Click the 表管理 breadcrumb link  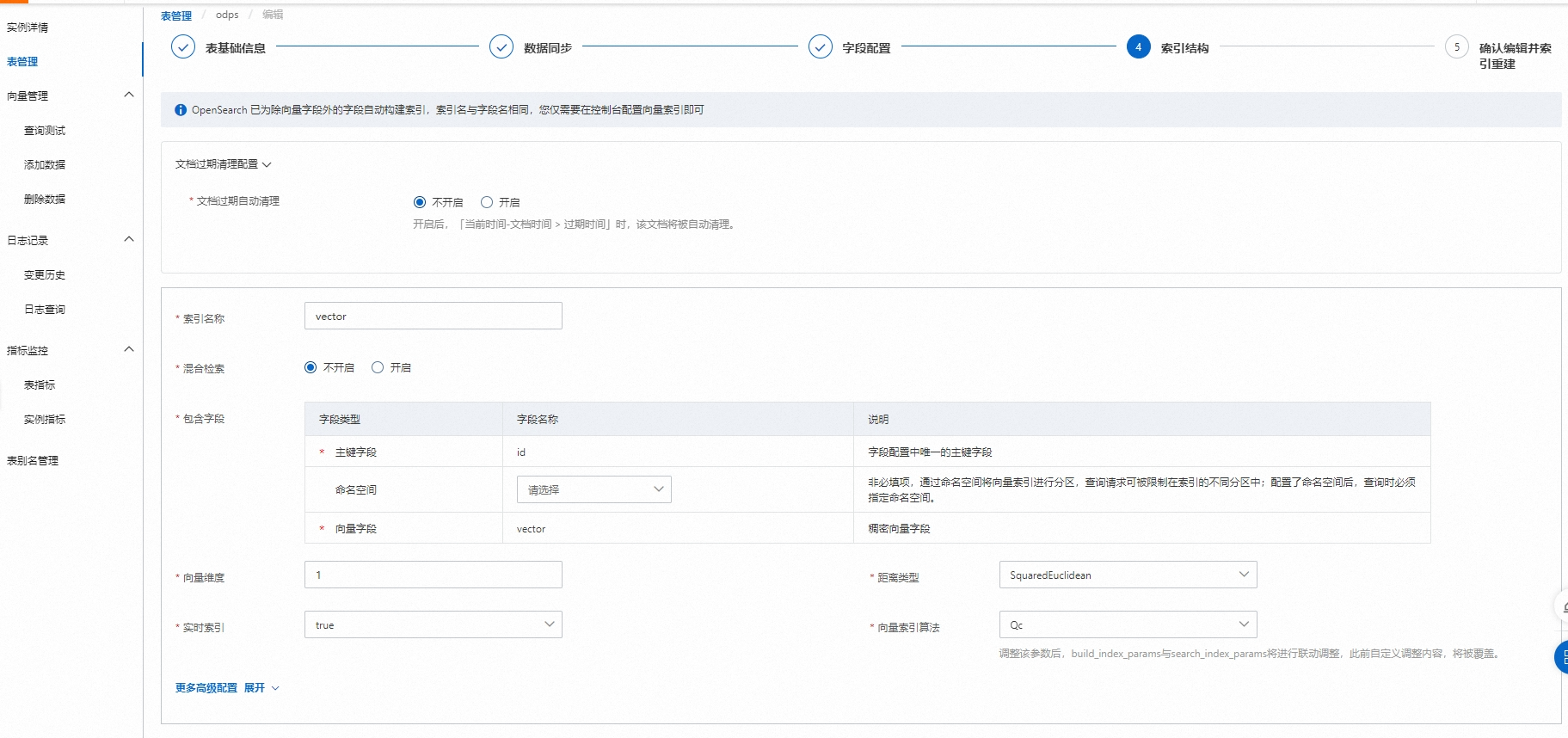tap(176, 15)
